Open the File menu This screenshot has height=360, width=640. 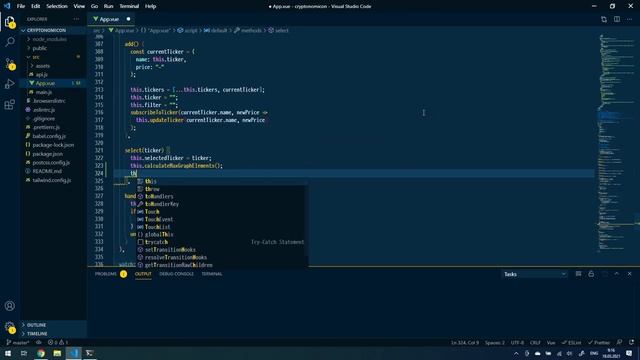click(x=21, y=6)
